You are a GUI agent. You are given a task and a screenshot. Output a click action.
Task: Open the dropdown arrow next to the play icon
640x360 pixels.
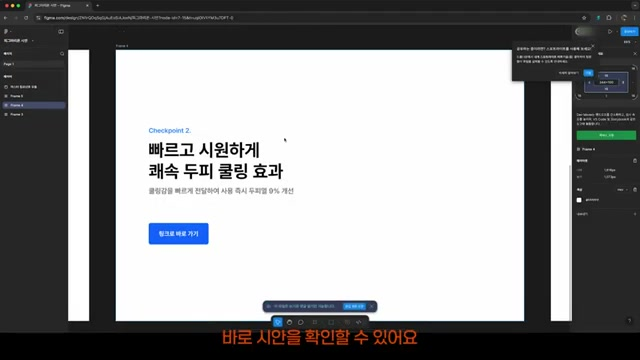(x=617, y=31)
